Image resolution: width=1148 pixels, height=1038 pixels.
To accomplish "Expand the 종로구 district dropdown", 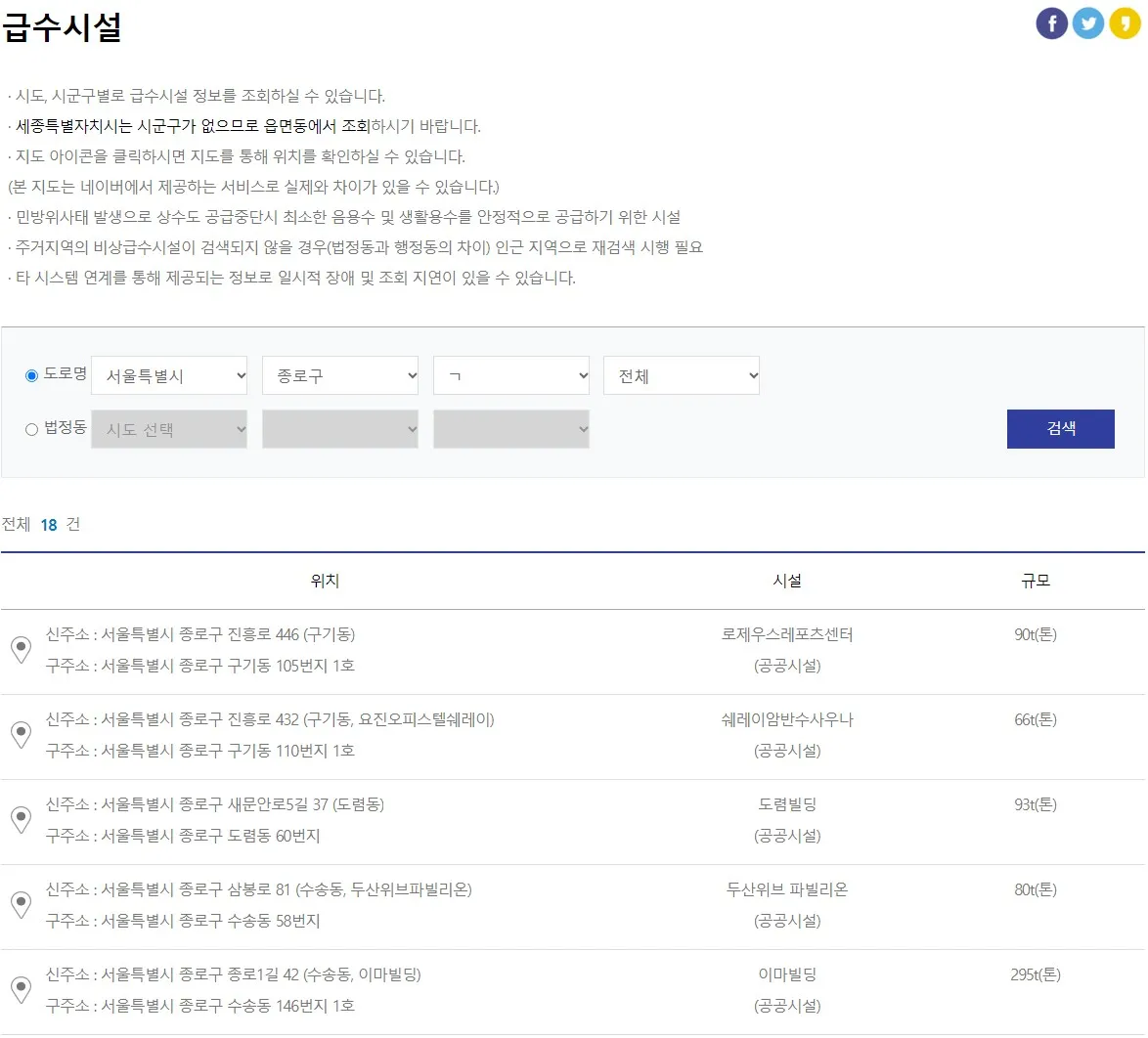I will pos(340,375).
